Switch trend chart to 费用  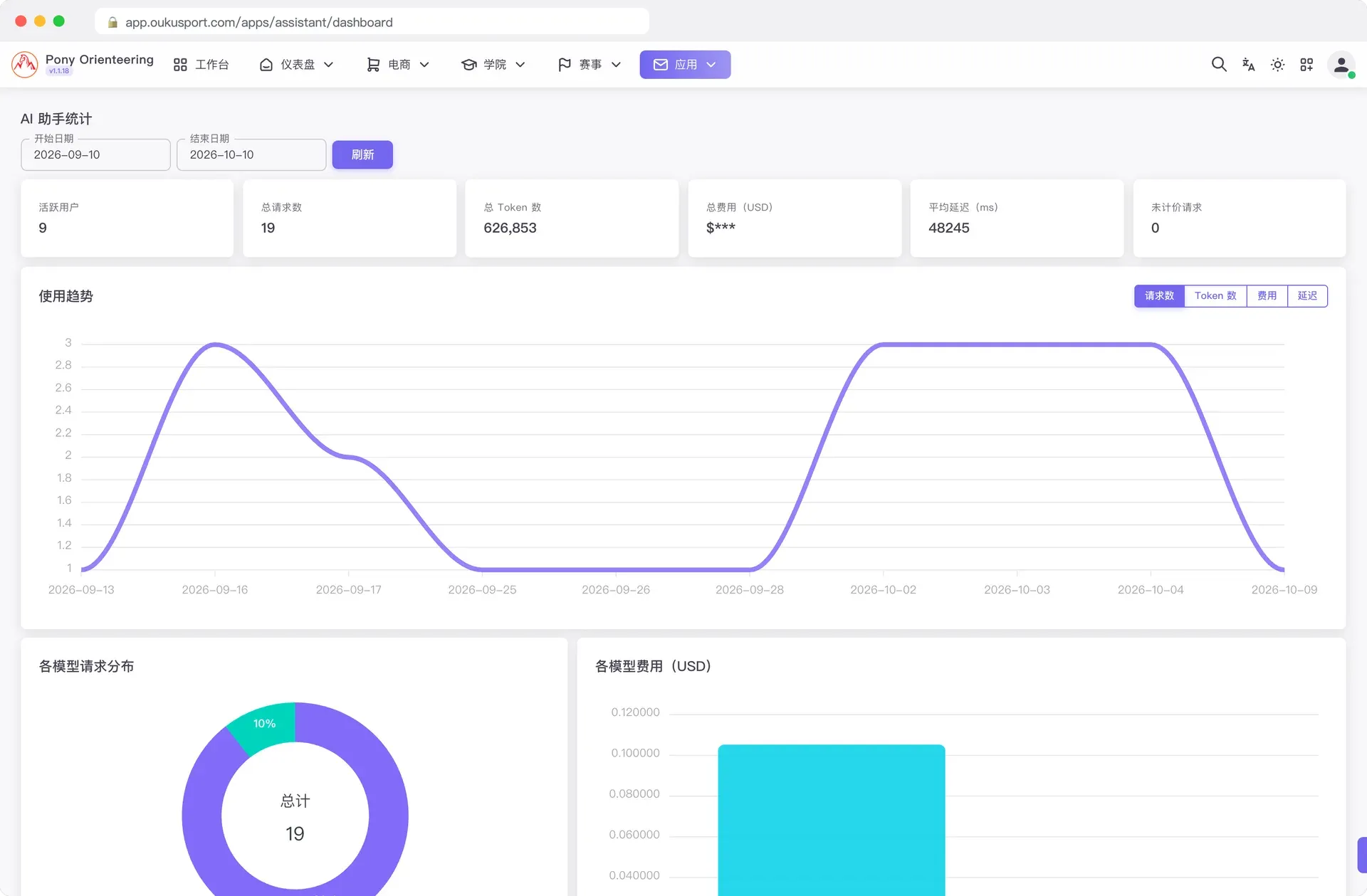(1267, 296)
